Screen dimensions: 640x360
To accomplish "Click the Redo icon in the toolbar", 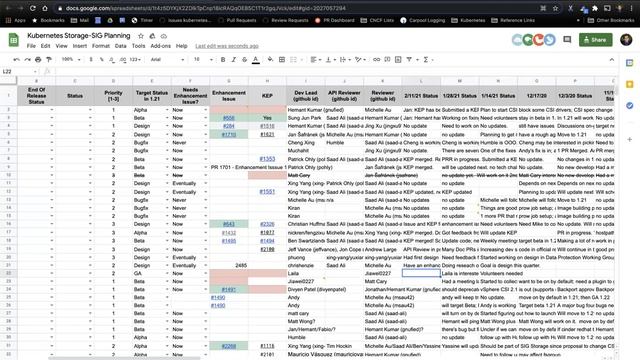I will click(x=27, y=60).
